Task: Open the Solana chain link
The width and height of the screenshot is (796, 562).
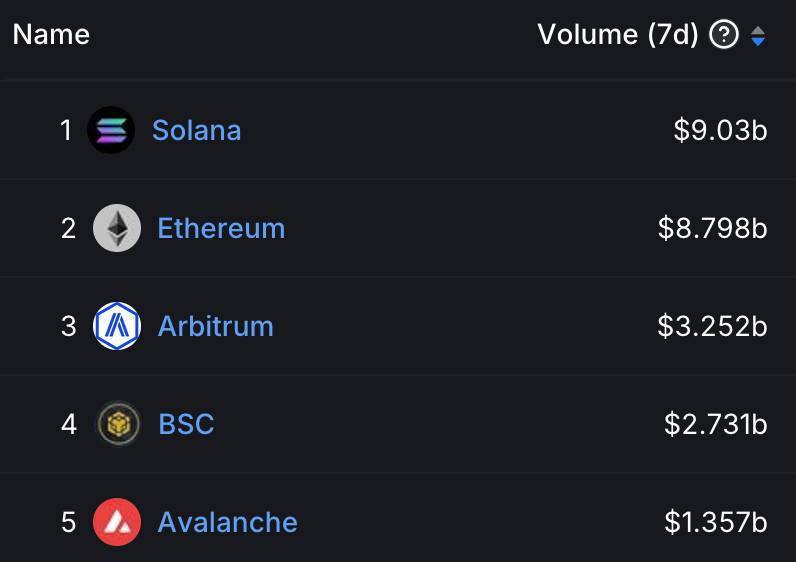Action: coord(196,130)
